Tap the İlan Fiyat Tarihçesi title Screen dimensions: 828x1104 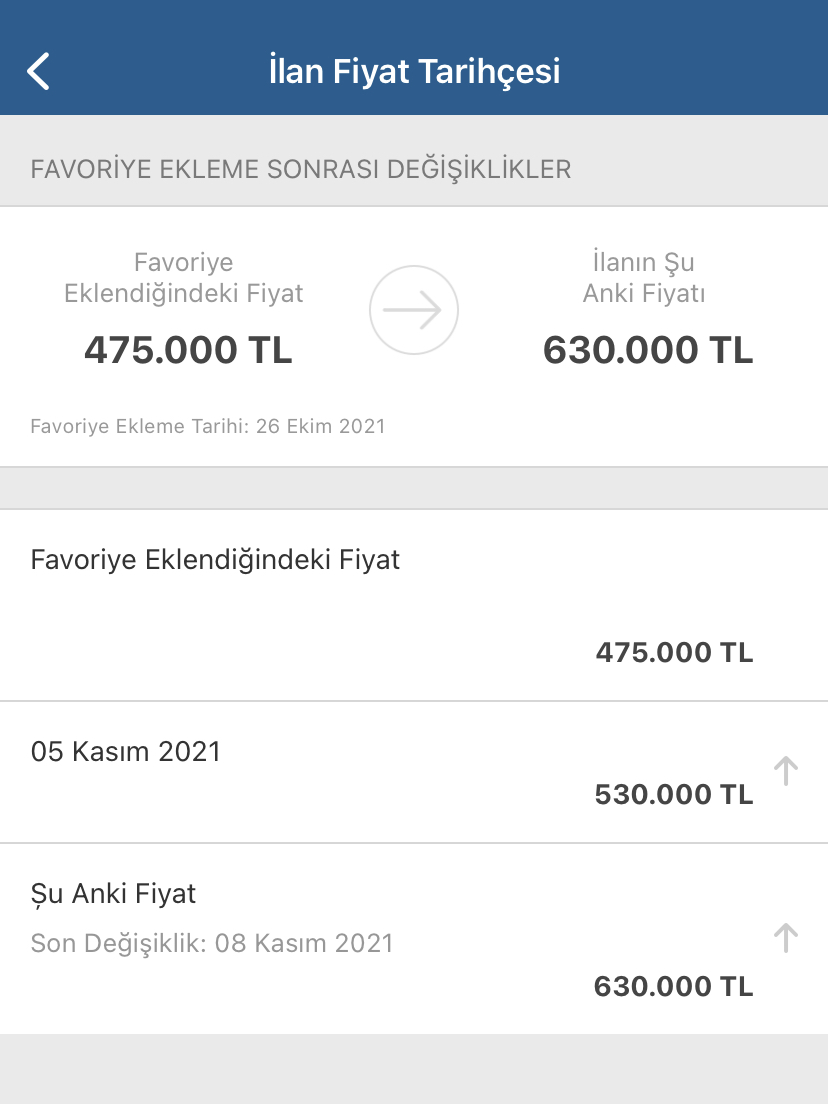tap(414, 72)
